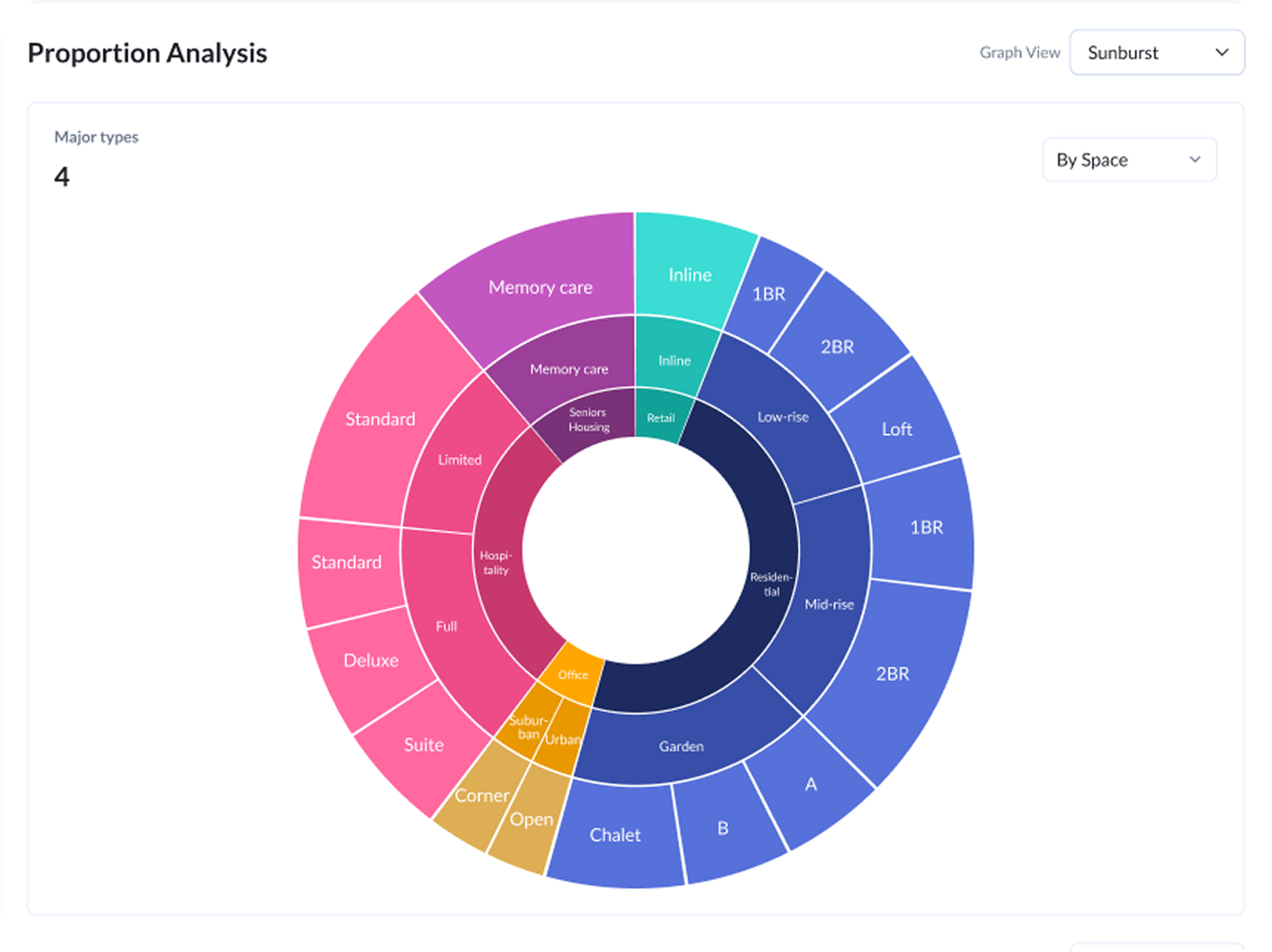The width and height of the screenshot is (1272, 952).
Task: Click the 1BR segment under Mid-rise
Action: (x=926, y=526)
